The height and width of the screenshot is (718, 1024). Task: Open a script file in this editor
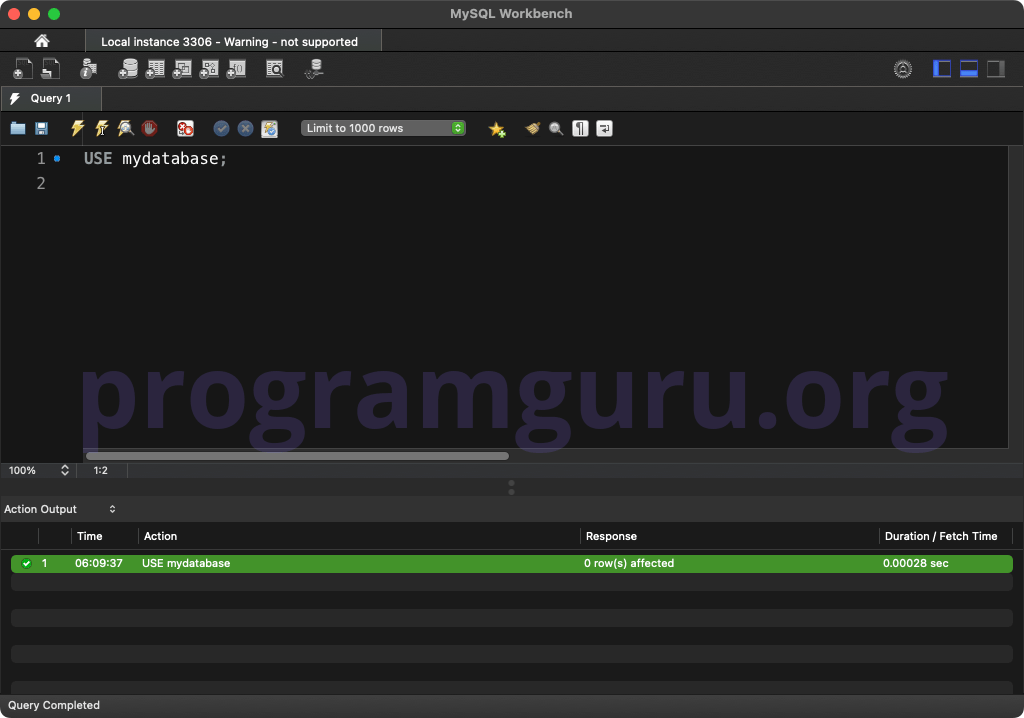[x=18, y=128]
